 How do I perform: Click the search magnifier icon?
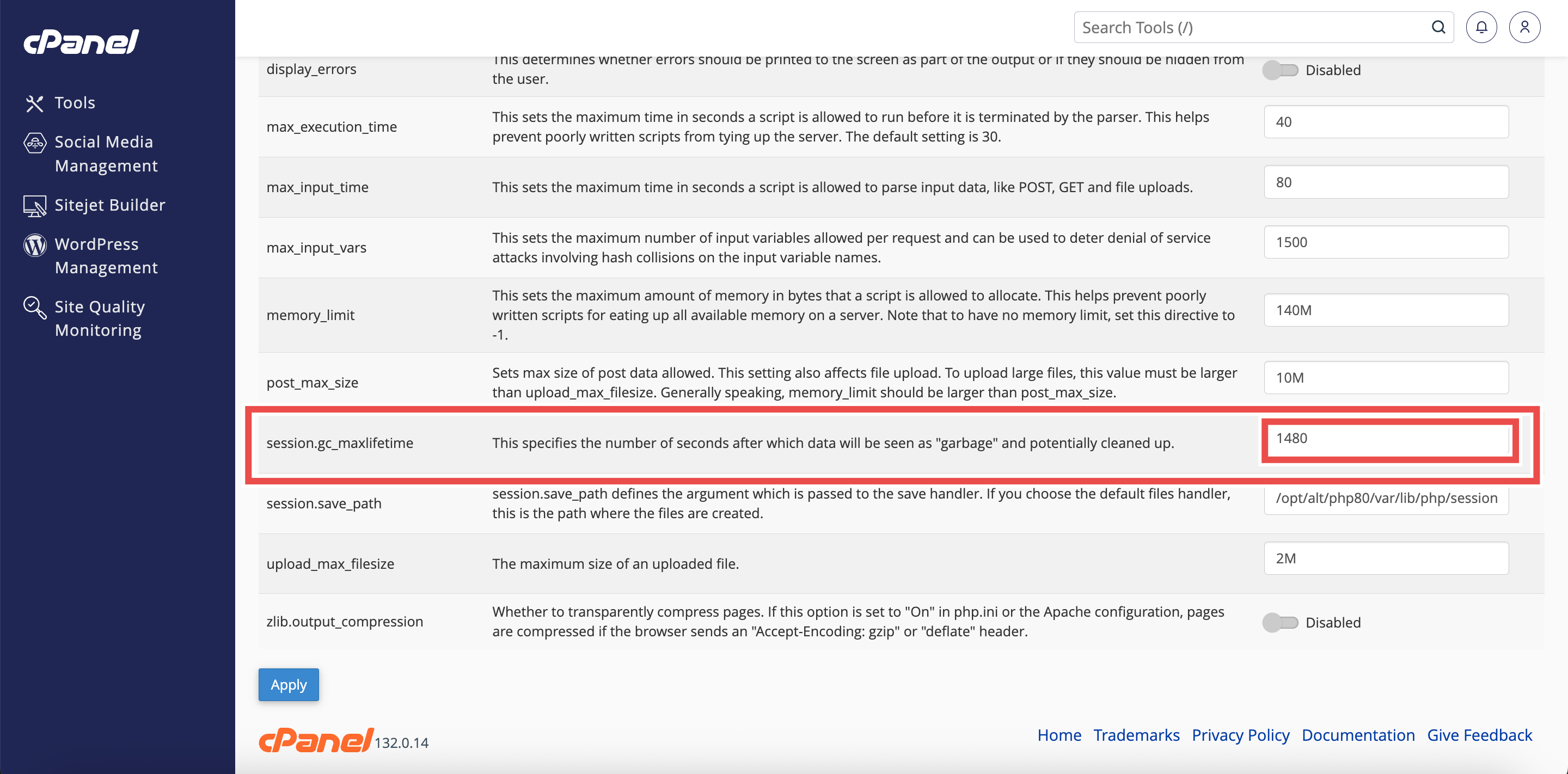point(1438,27)
